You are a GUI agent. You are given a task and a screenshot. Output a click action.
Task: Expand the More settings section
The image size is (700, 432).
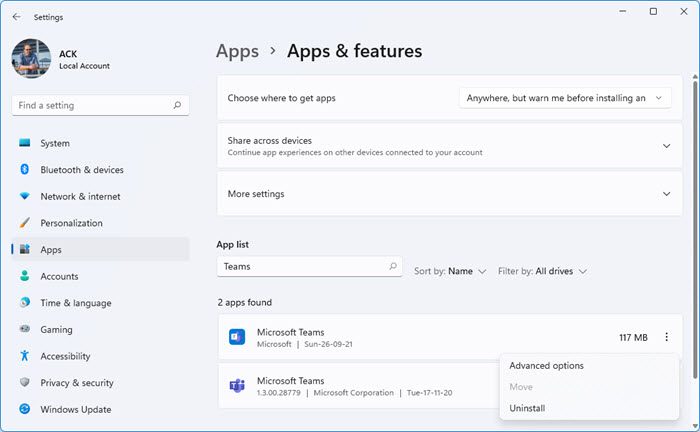(666, 194)
